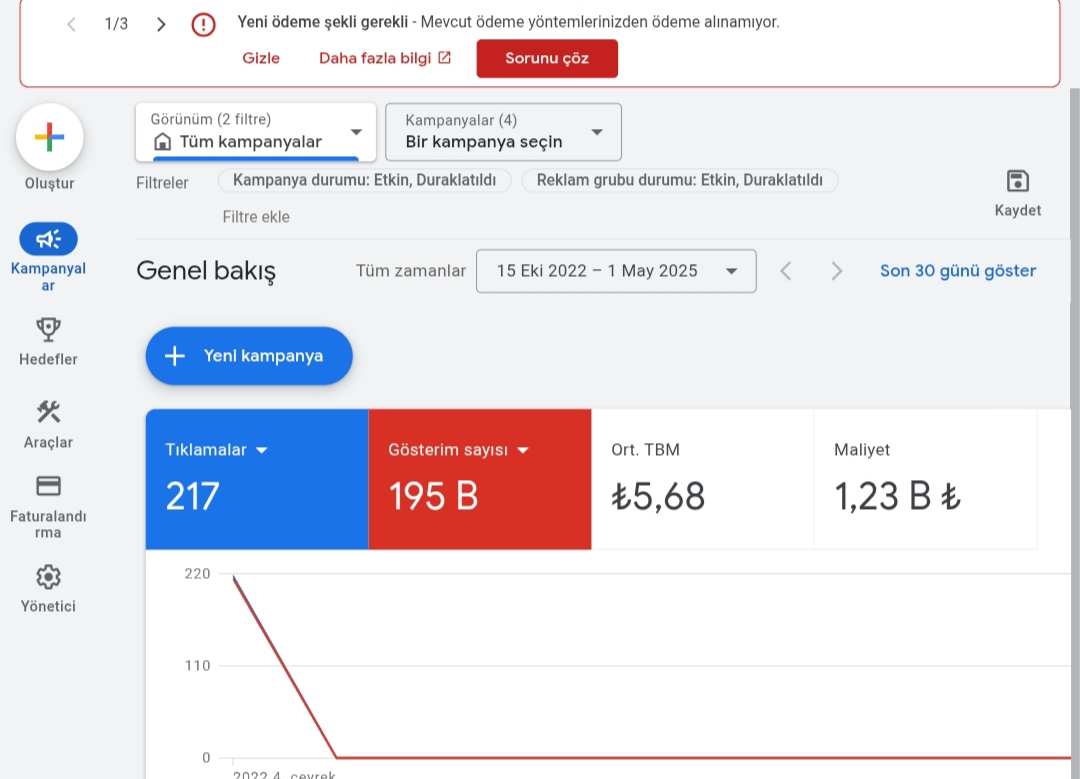This screenshot has height=779, width=1080.
Task: Click Son 30 günü göster link
Action: click(x=957, y=271)
